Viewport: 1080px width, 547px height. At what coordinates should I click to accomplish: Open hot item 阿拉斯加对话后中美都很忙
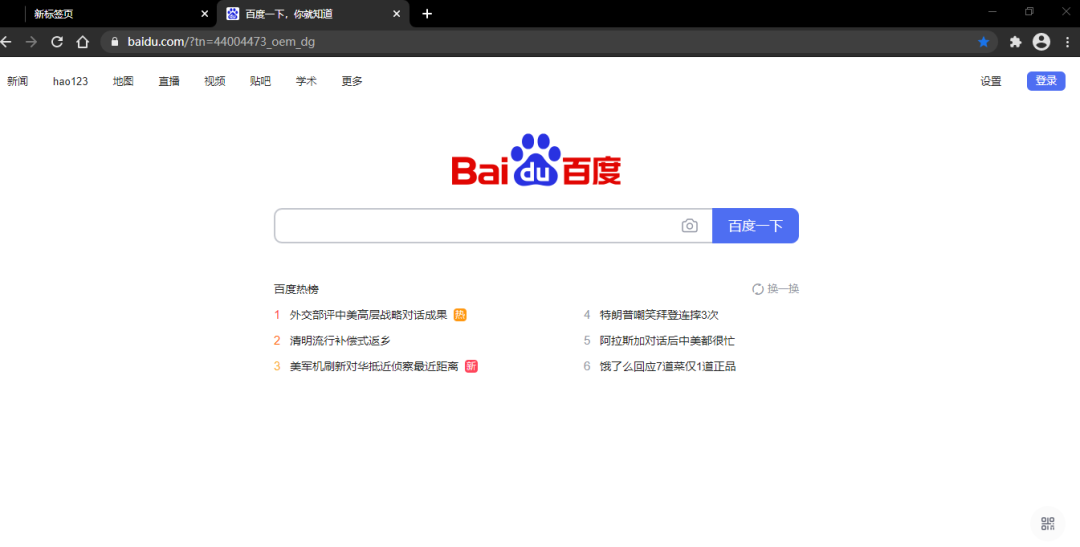pyautogui.click(x=667, y=340)
